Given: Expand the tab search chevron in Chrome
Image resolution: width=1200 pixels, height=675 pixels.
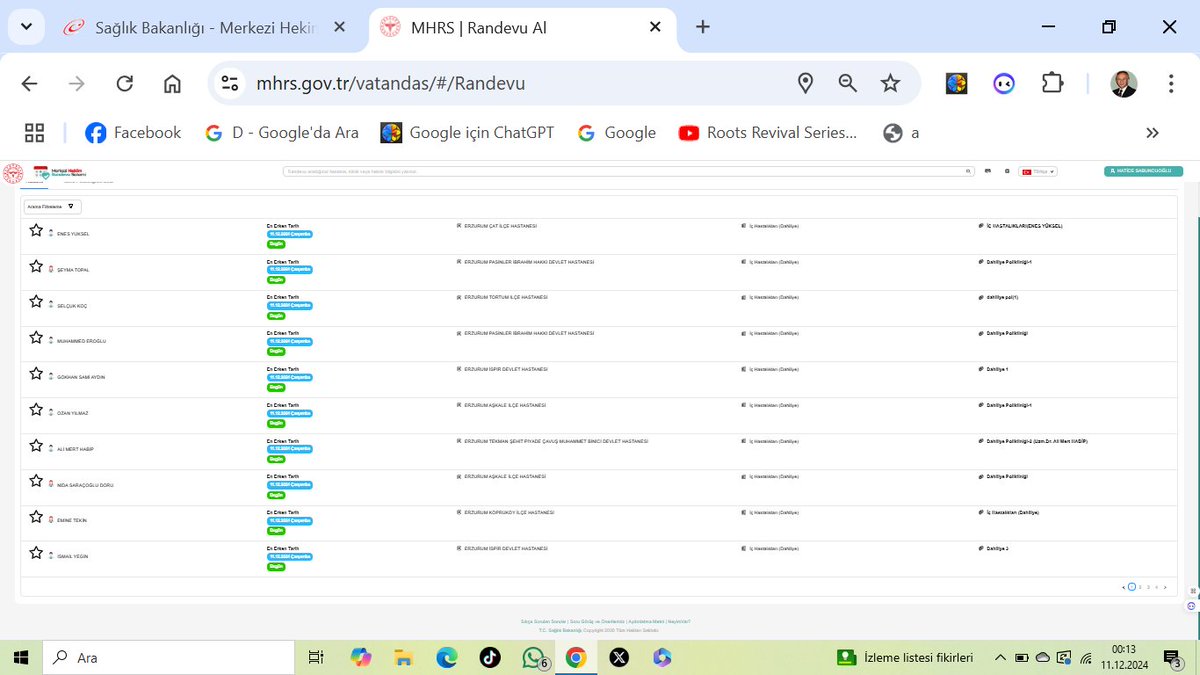Looking at the screenshot, I should 26,28.
